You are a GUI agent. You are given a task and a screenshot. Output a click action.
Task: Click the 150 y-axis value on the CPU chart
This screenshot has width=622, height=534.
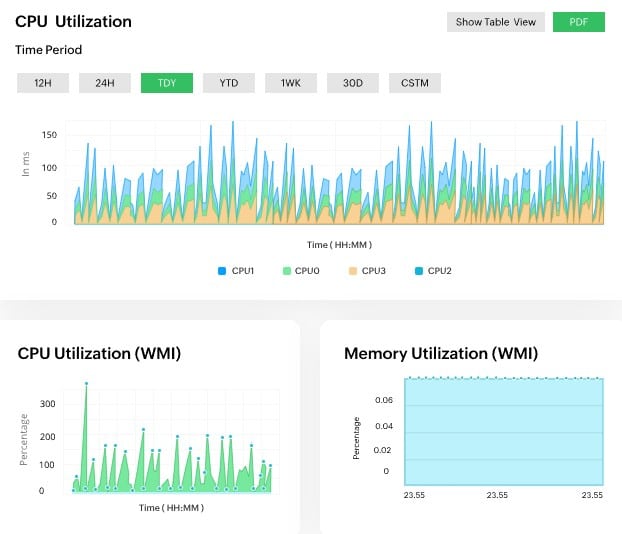click(x=49, y=135)
